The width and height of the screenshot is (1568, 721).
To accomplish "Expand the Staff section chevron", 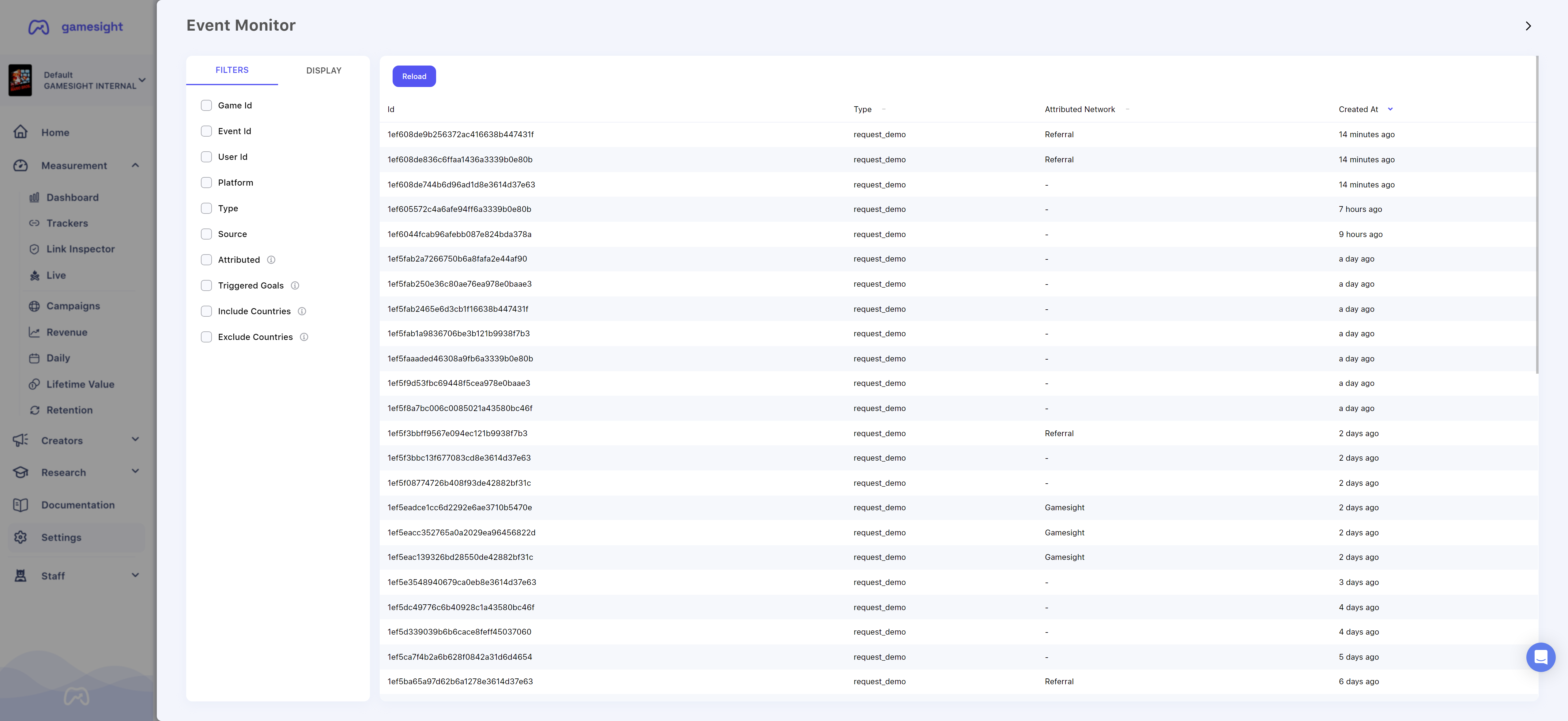I will (x=135, y=575).
